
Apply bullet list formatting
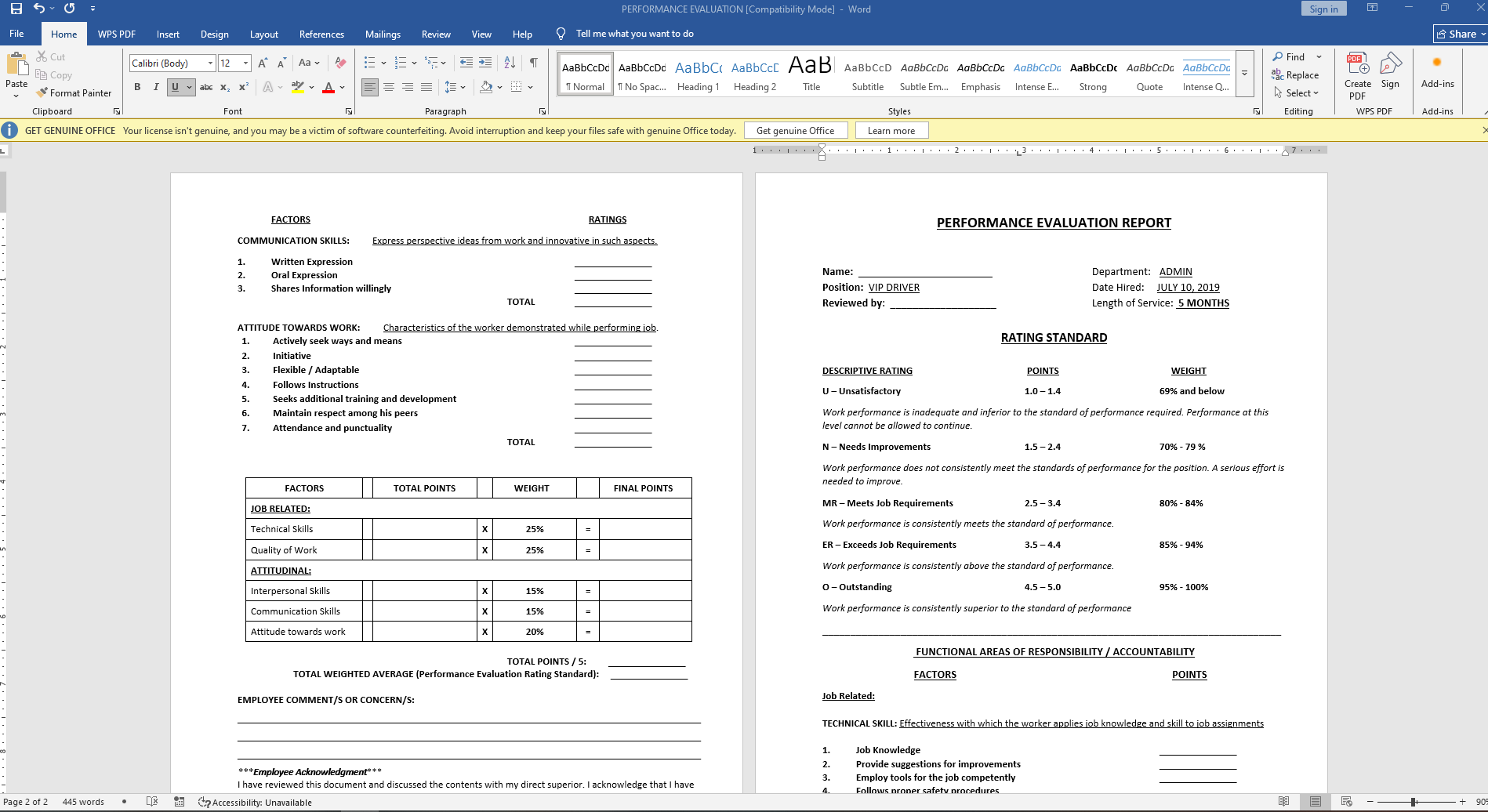coord(369,63)
